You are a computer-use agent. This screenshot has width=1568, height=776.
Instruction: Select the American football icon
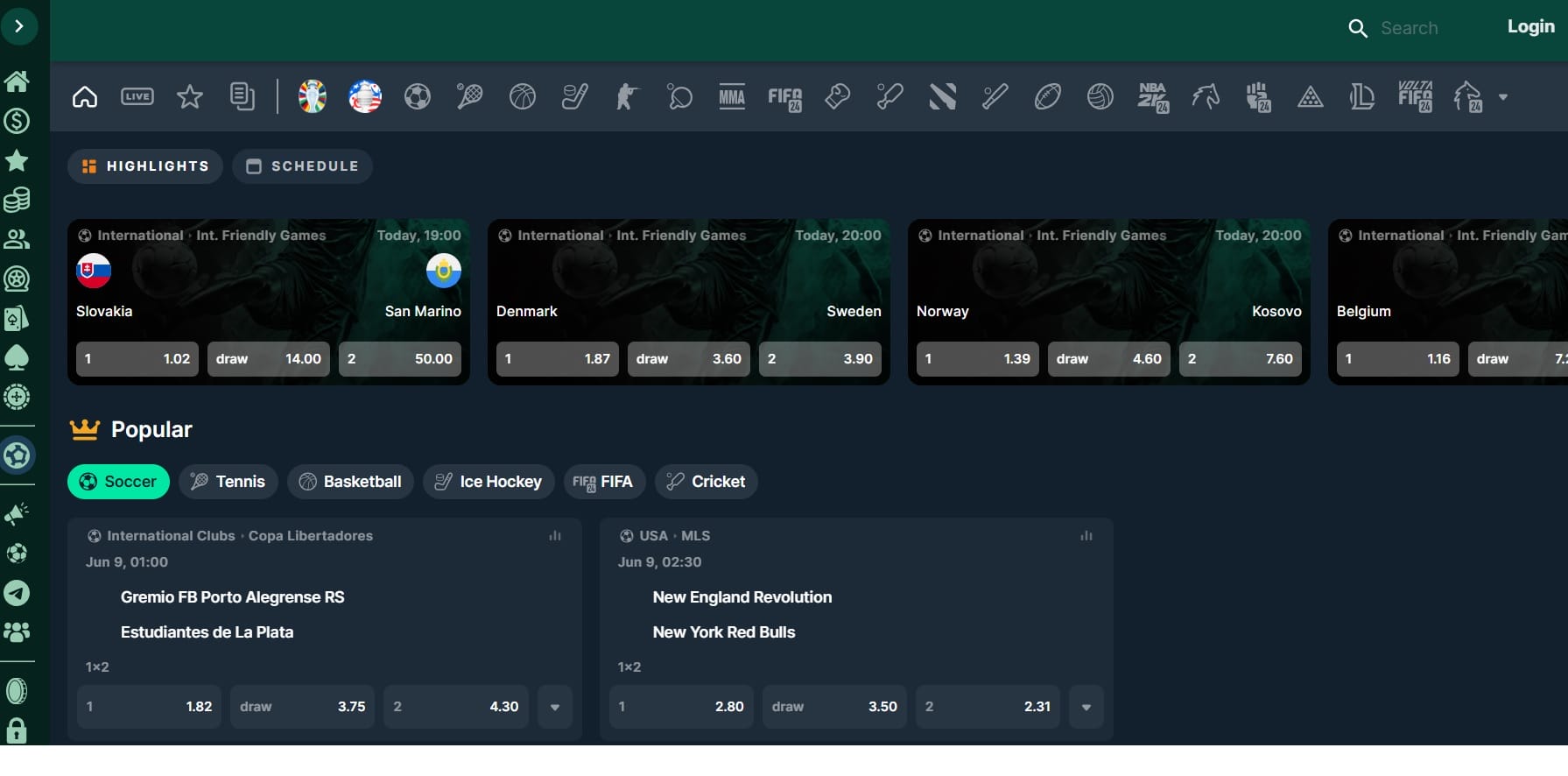(x=1048, y=96)
